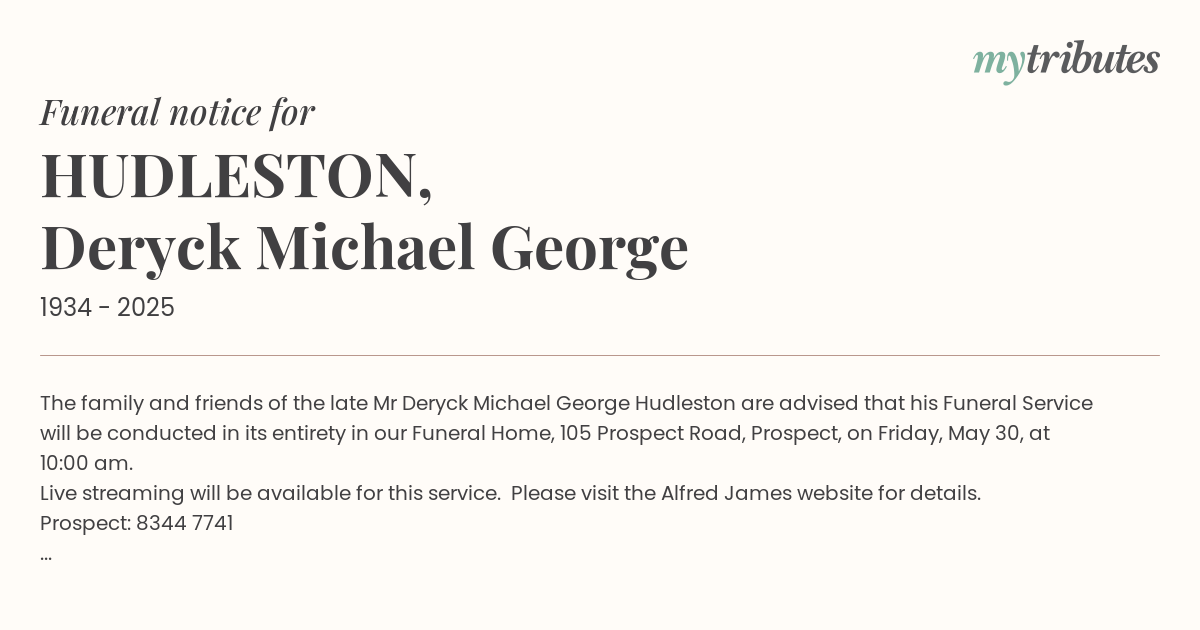Click the "Prospect:" label before phone number
This screenshot has width=1200, height=630.
point(86,523)
